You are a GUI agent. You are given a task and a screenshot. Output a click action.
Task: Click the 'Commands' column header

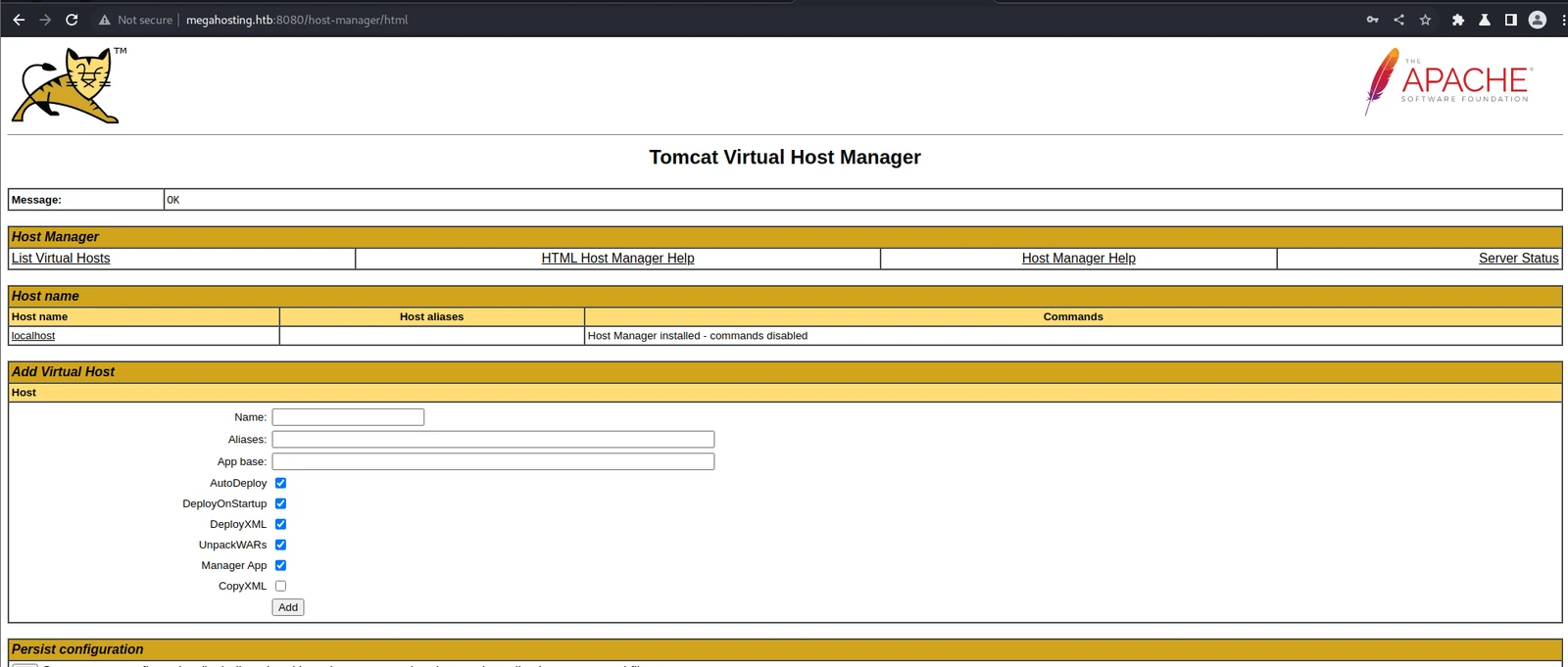point(1073,317)
